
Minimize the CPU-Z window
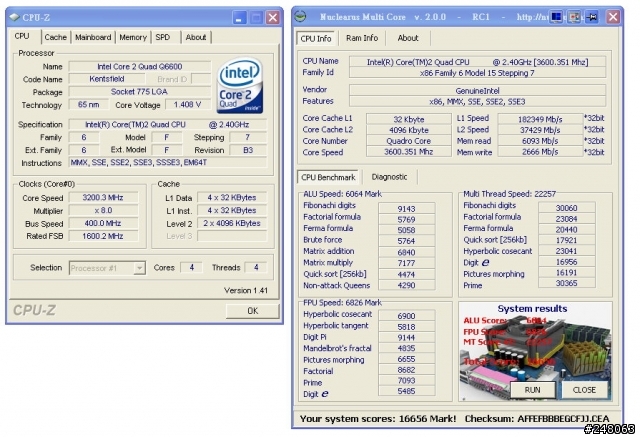(x=239, y=18)
